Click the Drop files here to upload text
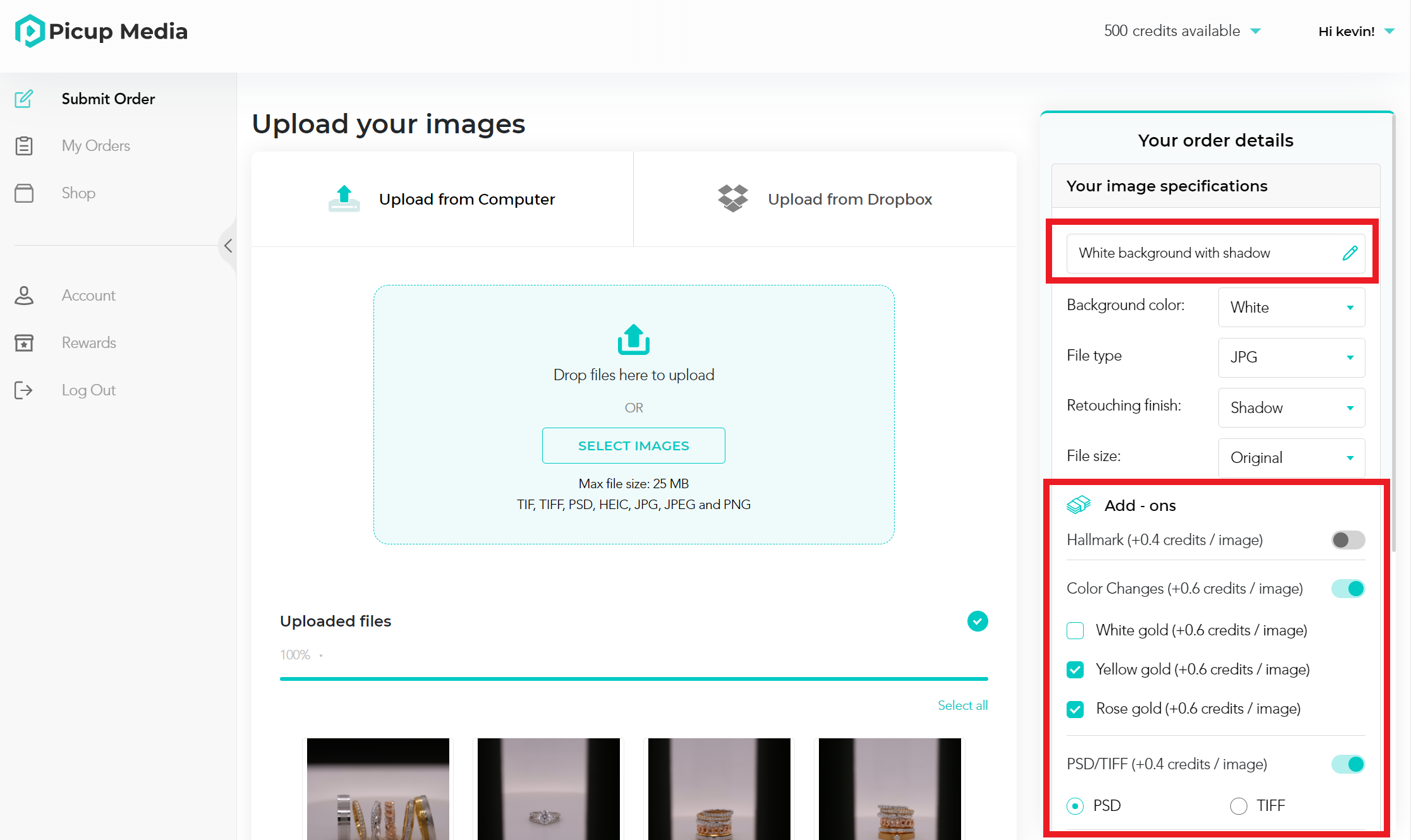The width and height of the screenshot is (1411, 840). pos(634,375)
